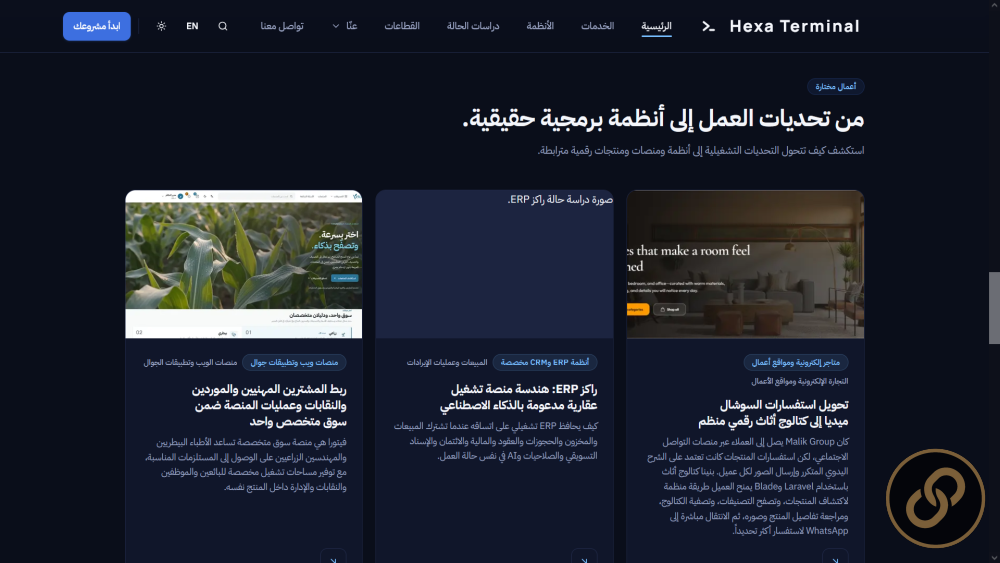1000x563 pixels.
Task: Click the أعمال مختارة badge
Action: click(835, 86)
